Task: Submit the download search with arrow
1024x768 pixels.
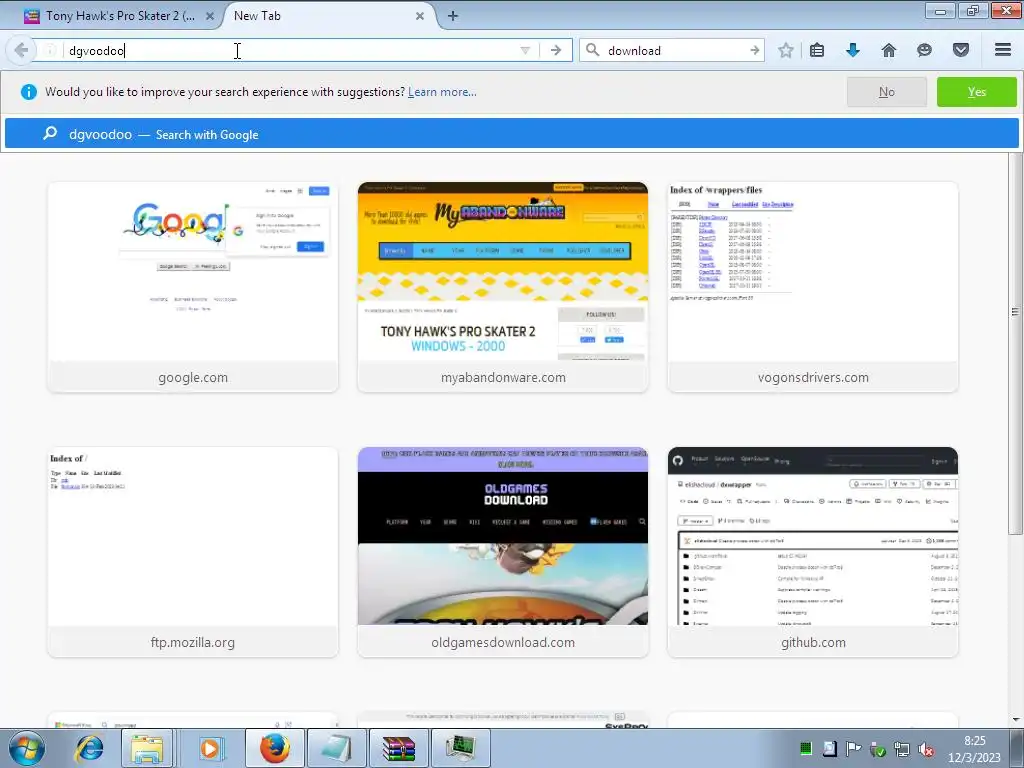Action: [754, 50]
